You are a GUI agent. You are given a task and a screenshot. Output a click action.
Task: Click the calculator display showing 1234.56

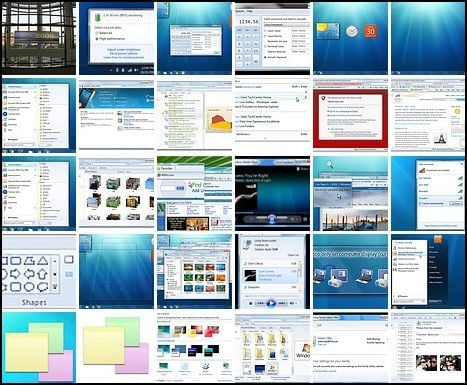[248, 21]
